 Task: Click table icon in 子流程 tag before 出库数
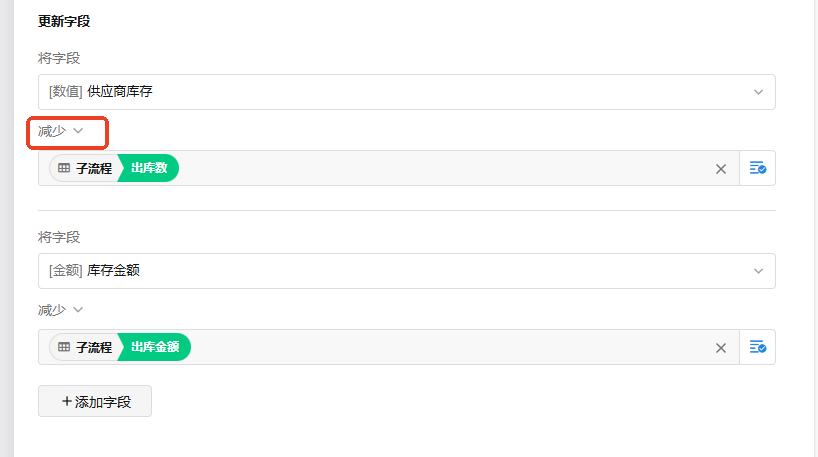pyautogui.click(x=64, y=169)
